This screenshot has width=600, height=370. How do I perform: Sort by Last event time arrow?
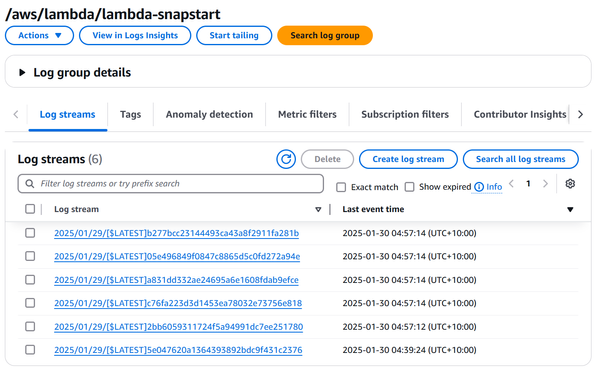tap(570, 209)
